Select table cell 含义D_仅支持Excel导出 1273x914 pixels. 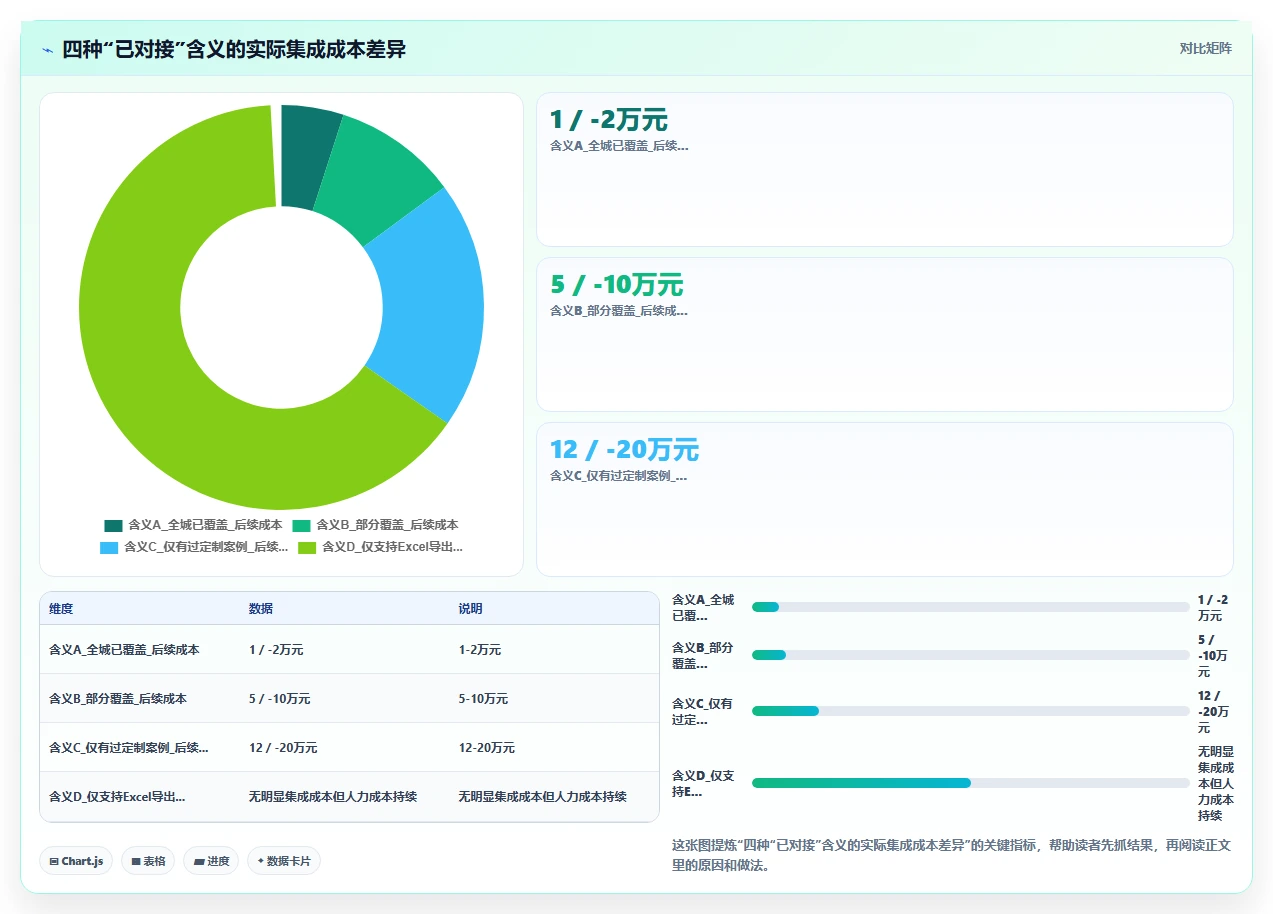[x=117, y=797]
